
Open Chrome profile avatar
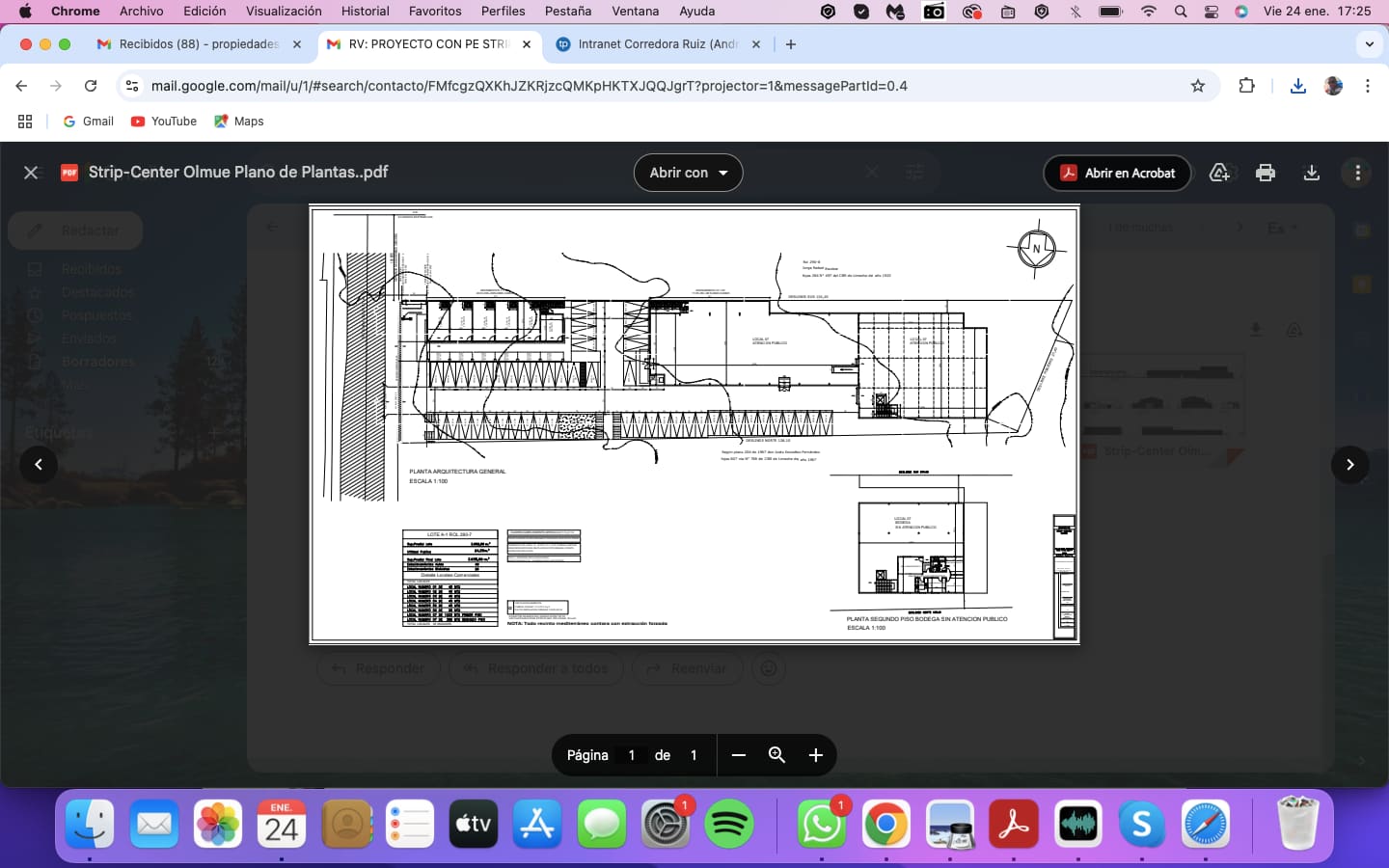tap(1333, 86)
